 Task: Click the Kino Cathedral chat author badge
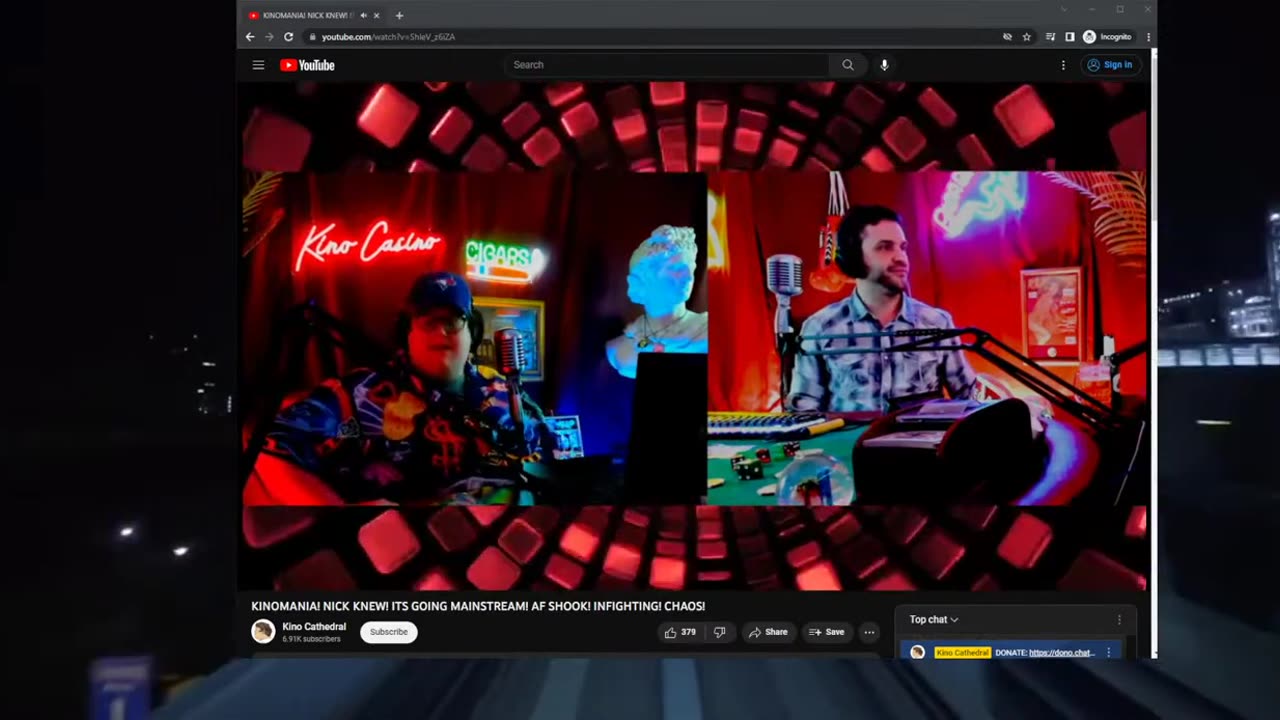click(962, 653)
